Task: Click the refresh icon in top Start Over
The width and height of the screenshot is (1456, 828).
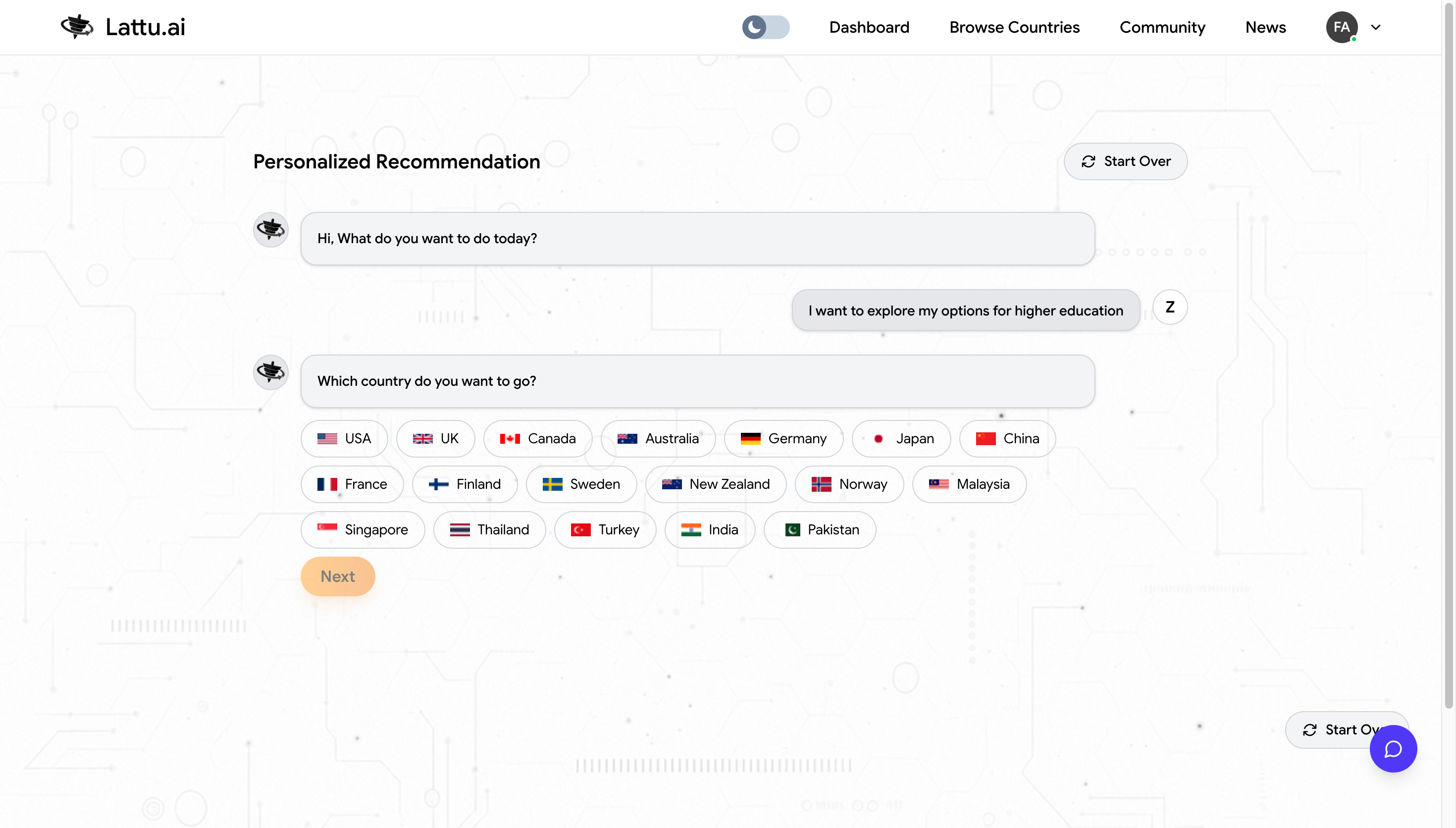Action: coord(1088,161)
